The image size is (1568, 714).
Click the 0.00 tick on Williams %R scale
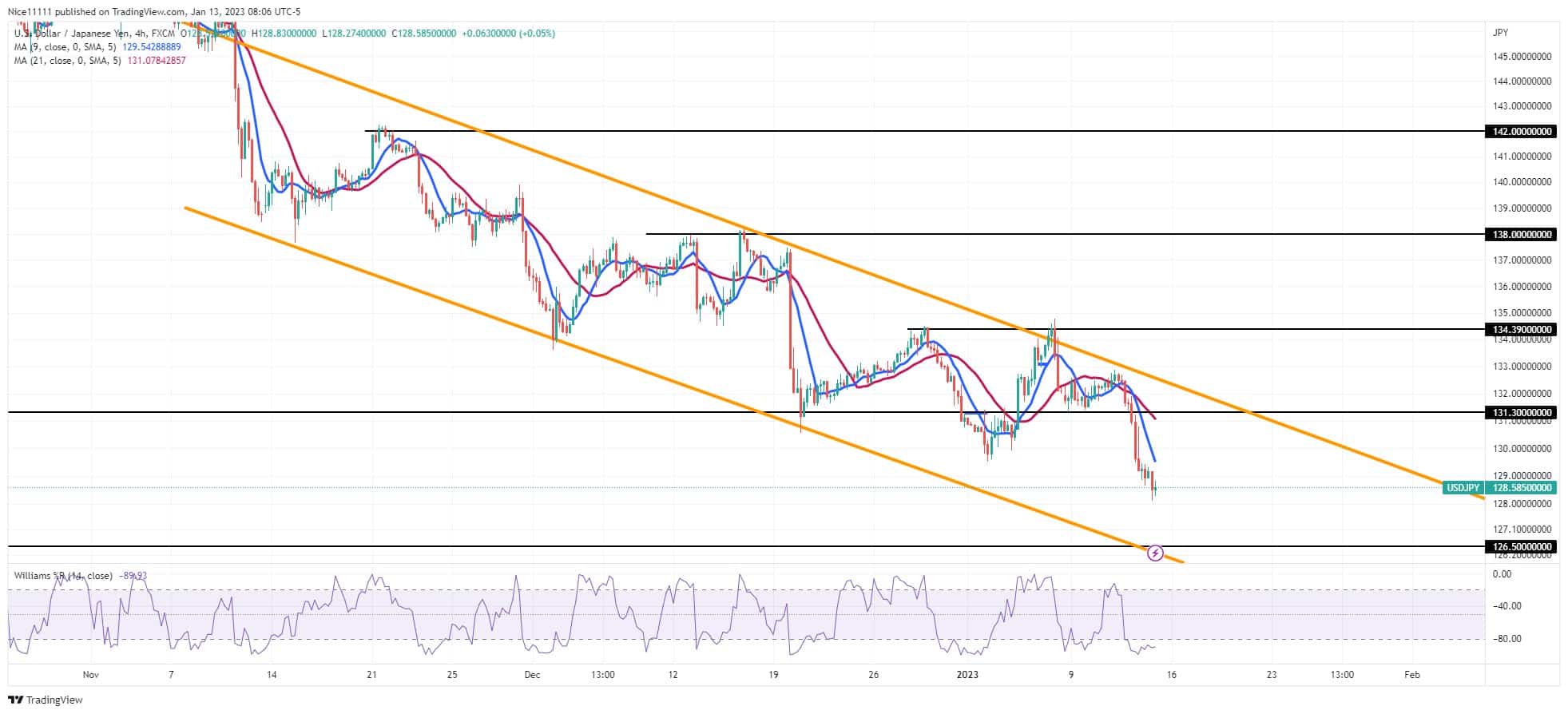[1502, 573]
